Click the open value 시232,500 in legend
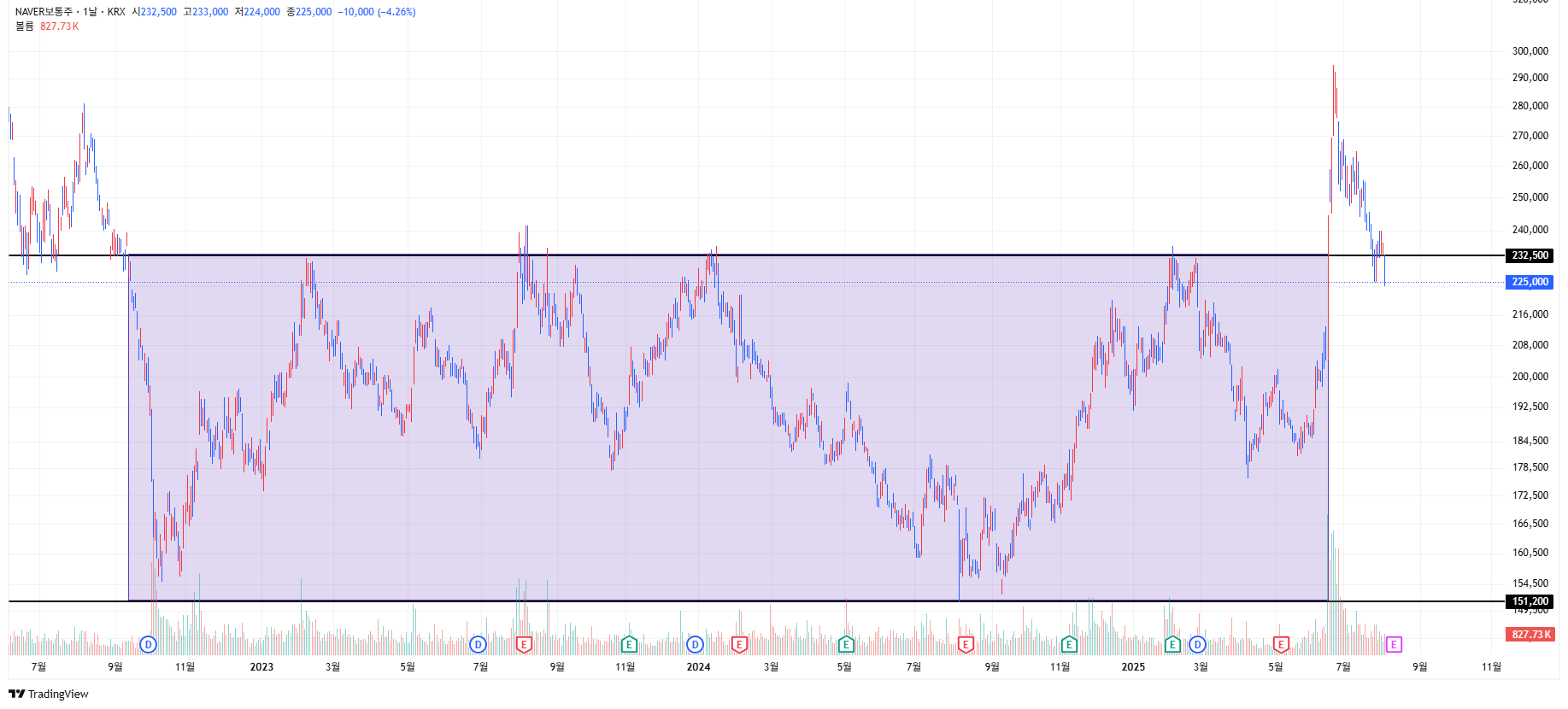Image resolution: width=1568 pixels, height=709 pixels. (x=155, y=12)
